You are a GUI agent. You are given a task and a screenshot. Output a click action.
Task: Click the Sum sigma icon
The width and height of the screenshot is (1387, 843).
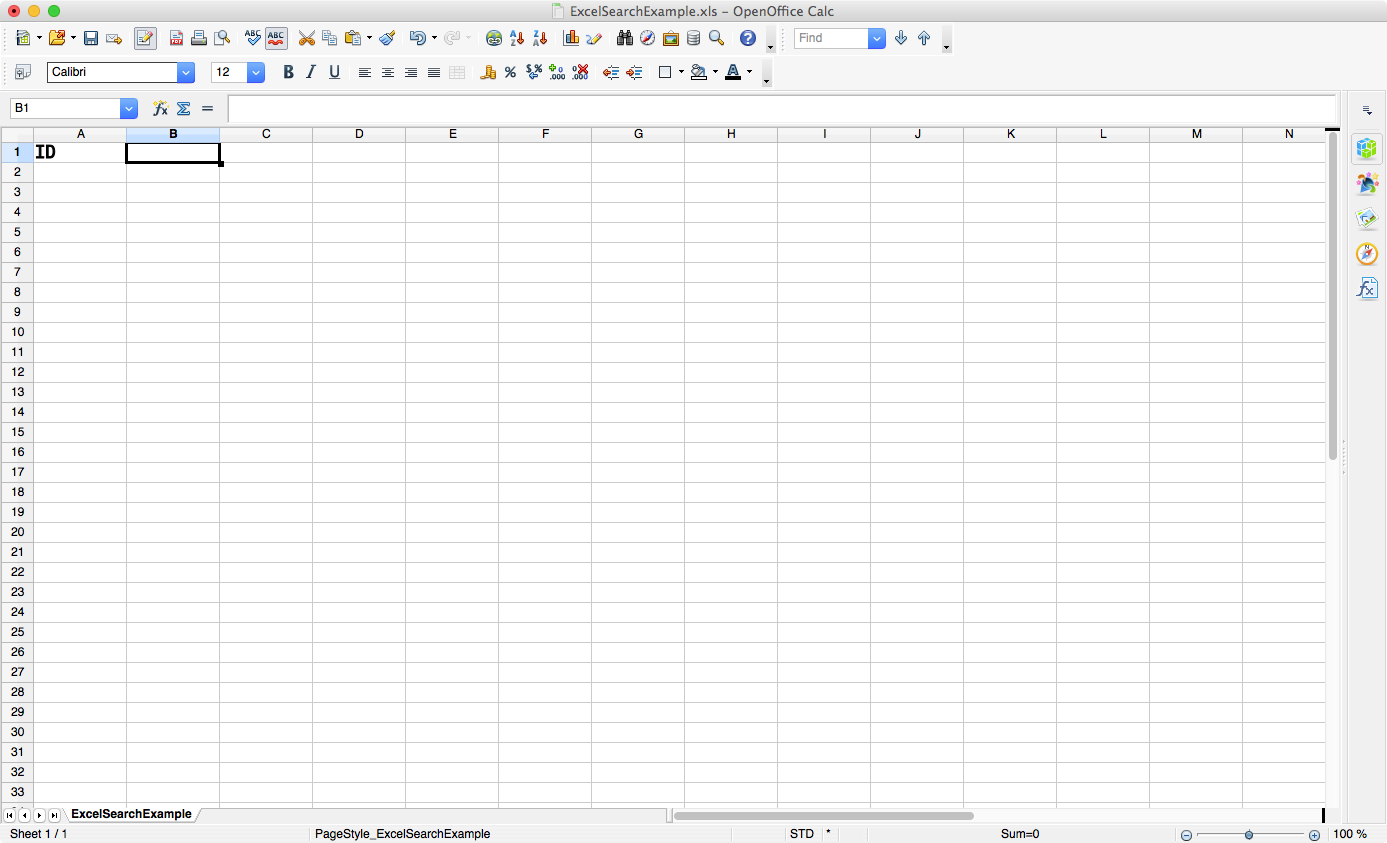[x=184, y=108]
